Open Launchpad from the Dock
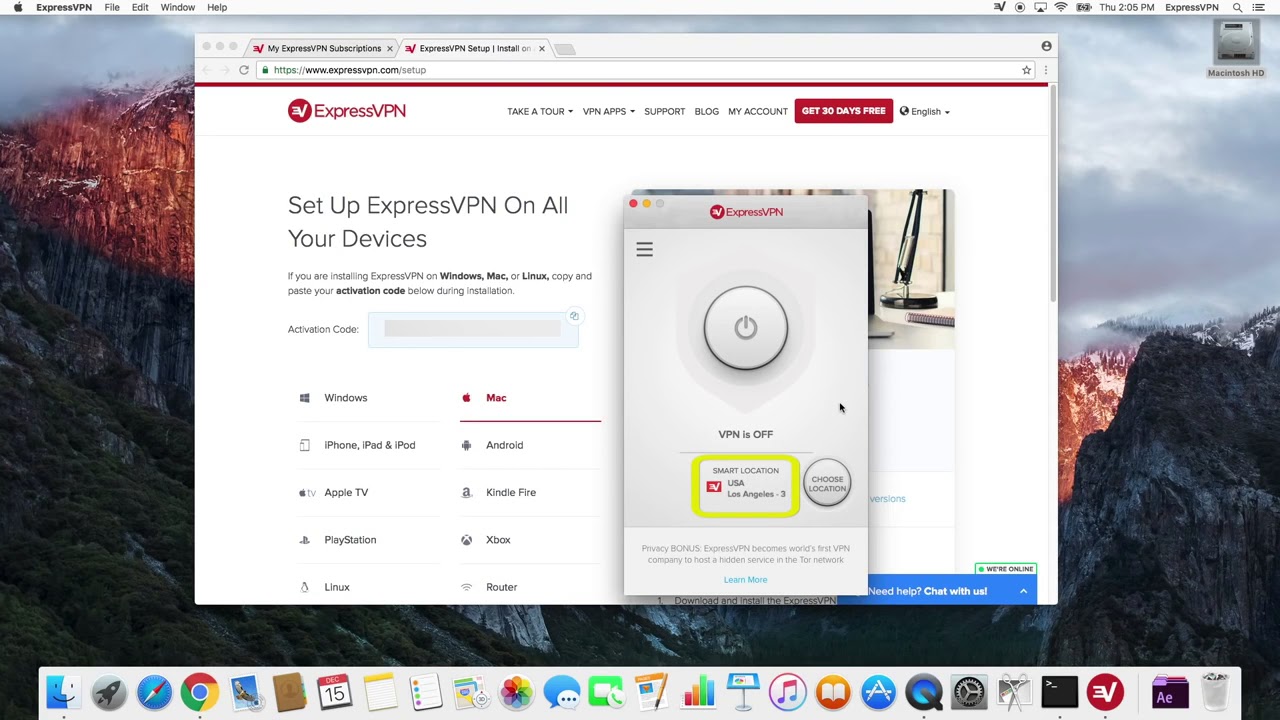Viewport: 1280px width, 720px height. tap(109, 692)
